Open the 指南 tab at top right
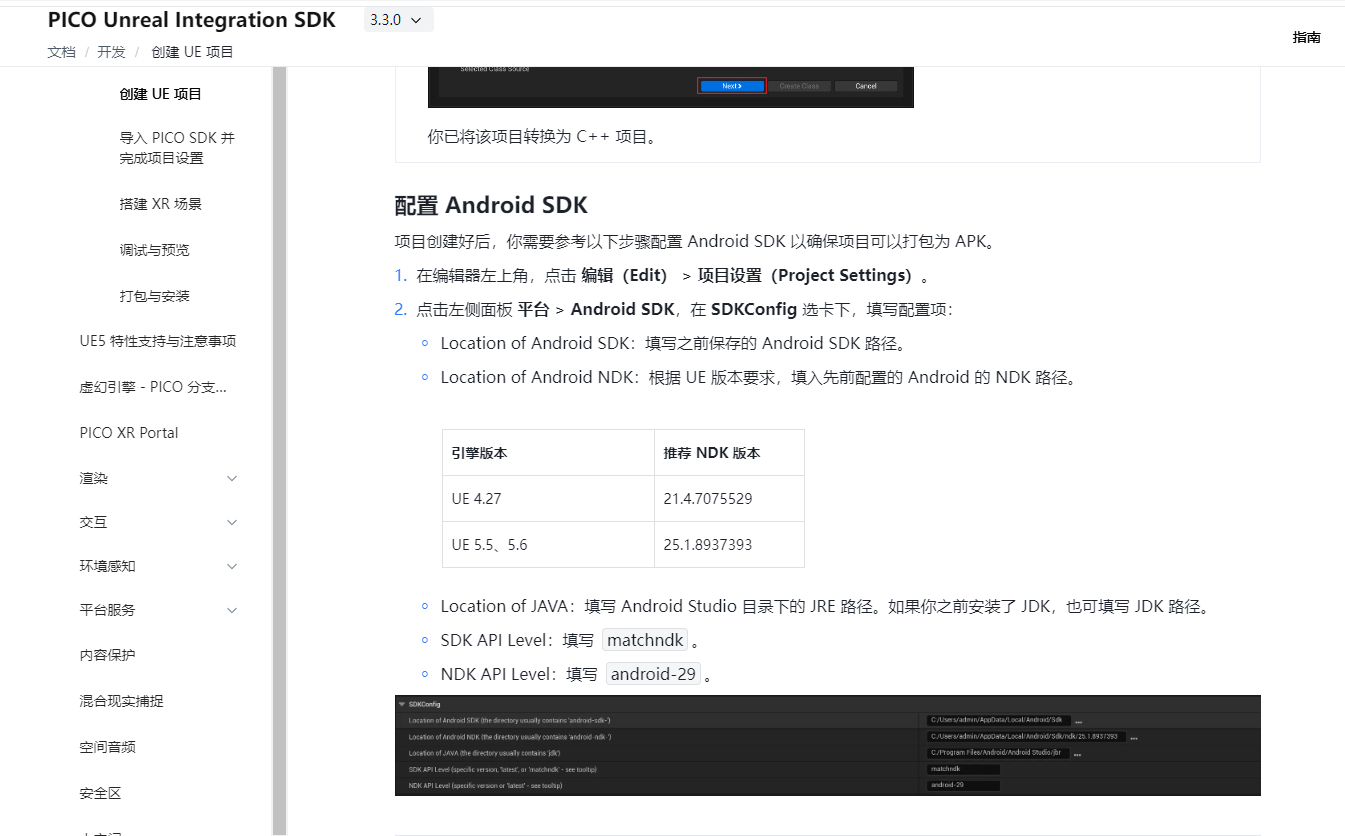 (1306, 37)
